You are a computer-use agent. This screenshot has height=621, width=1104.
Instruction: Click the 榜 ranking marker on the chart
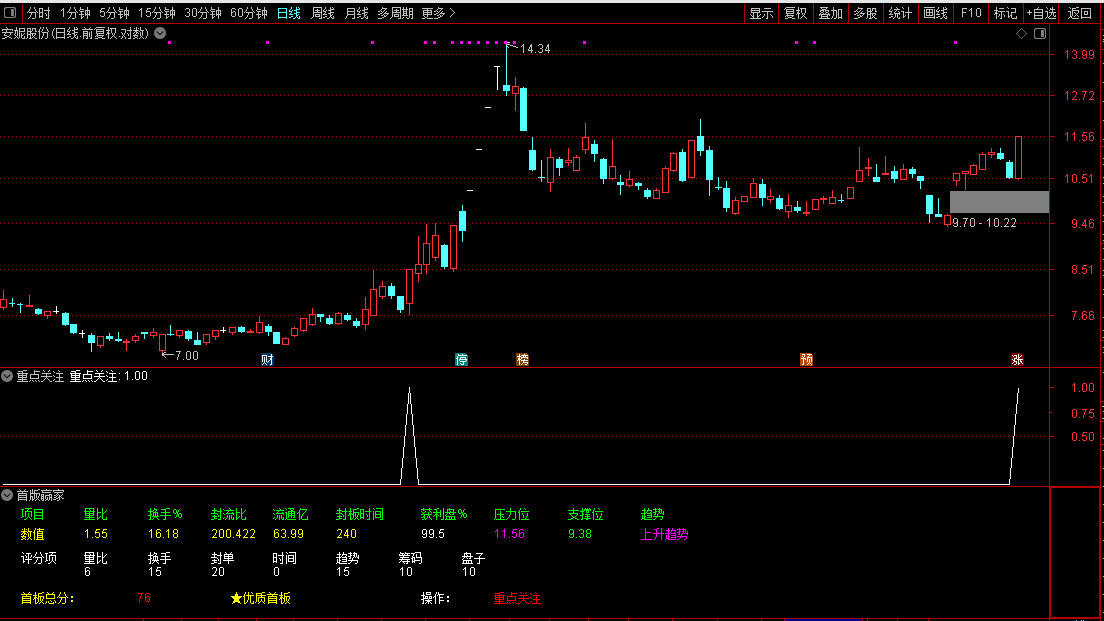(522, 360)
